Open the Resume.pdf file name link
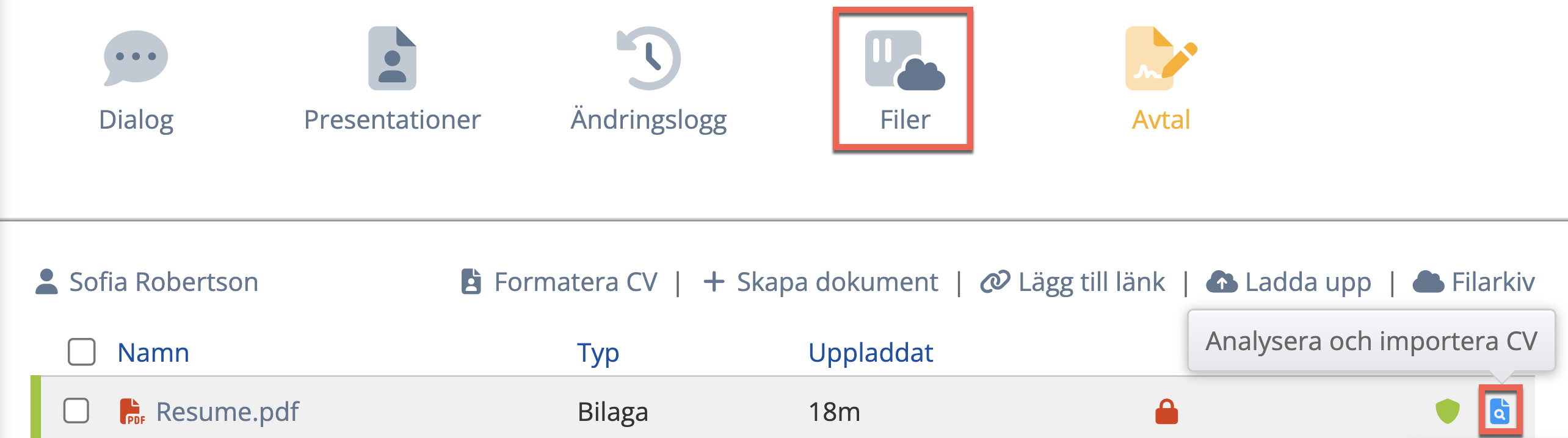The image size is (1568, 438). point(227,412)
